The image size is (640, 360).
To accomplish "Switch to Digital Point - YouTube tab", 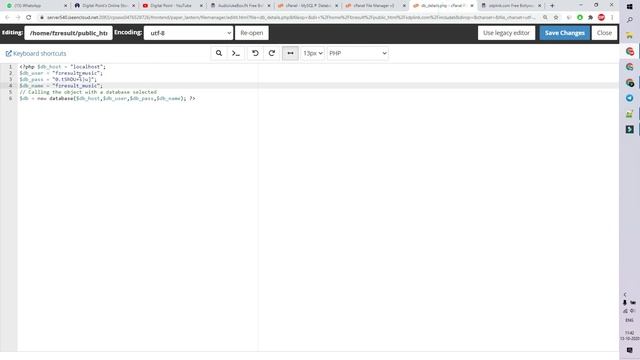I will tap(172, 6).
